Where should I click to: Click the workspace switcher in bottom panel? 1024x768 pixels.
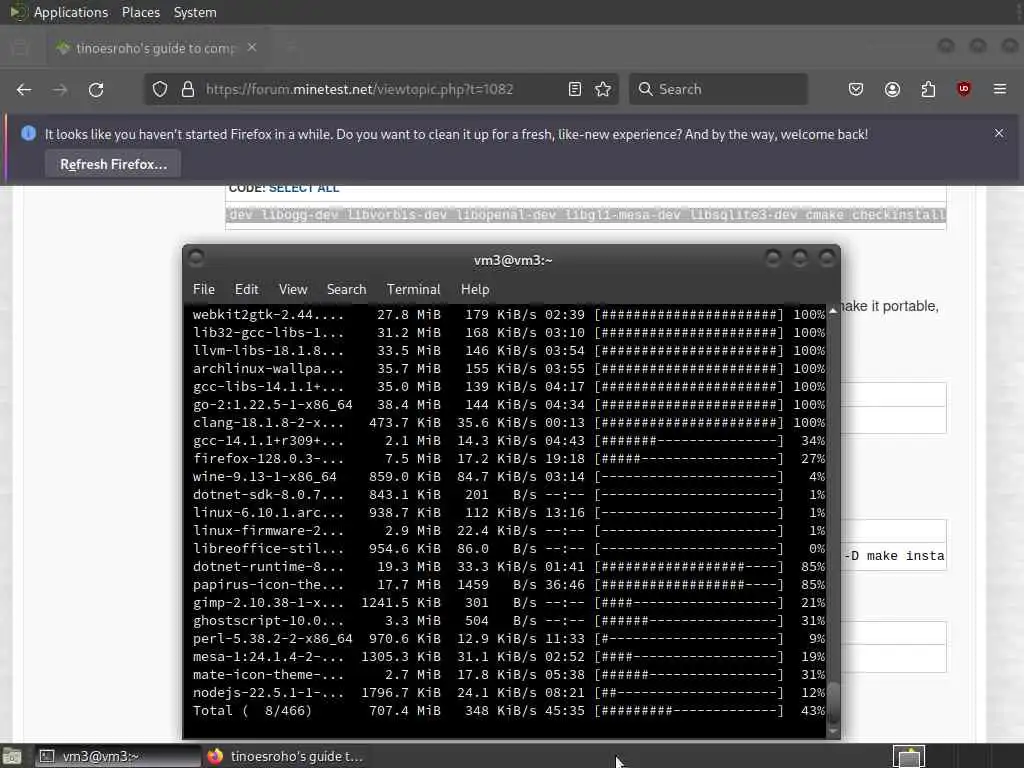coord(909,756)
